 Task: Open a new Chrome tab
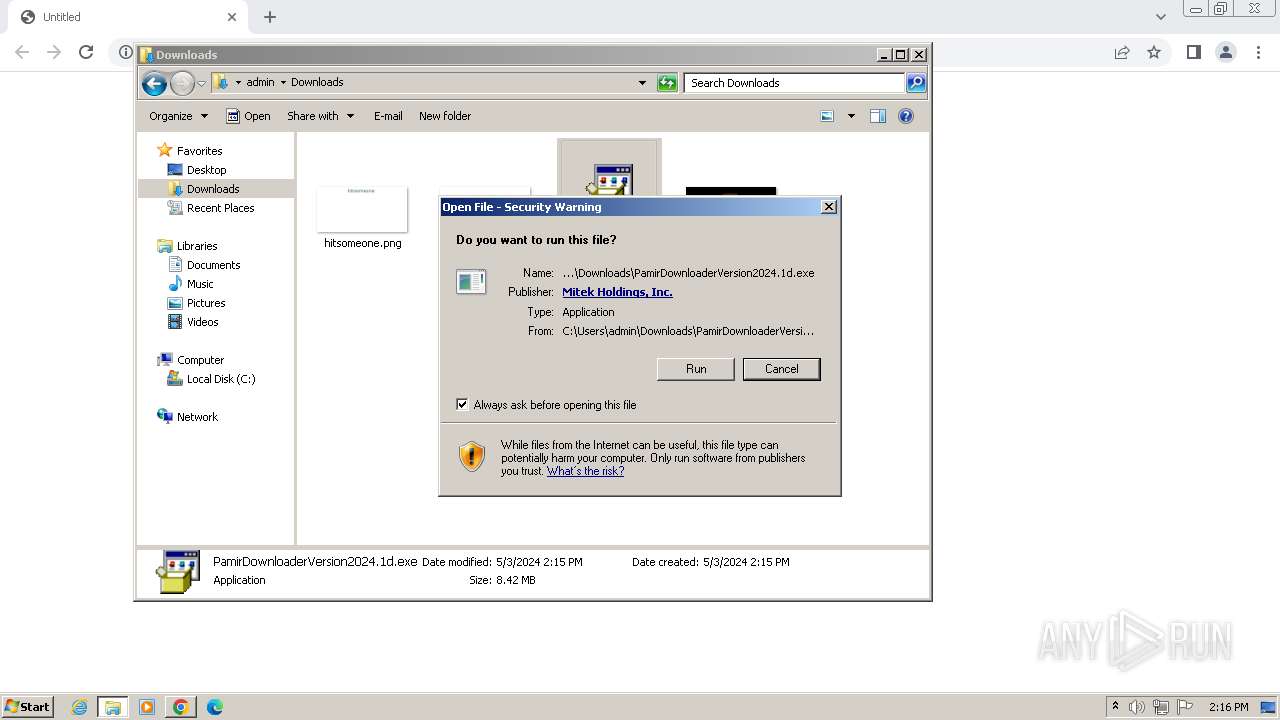click(x=270, y=17)
